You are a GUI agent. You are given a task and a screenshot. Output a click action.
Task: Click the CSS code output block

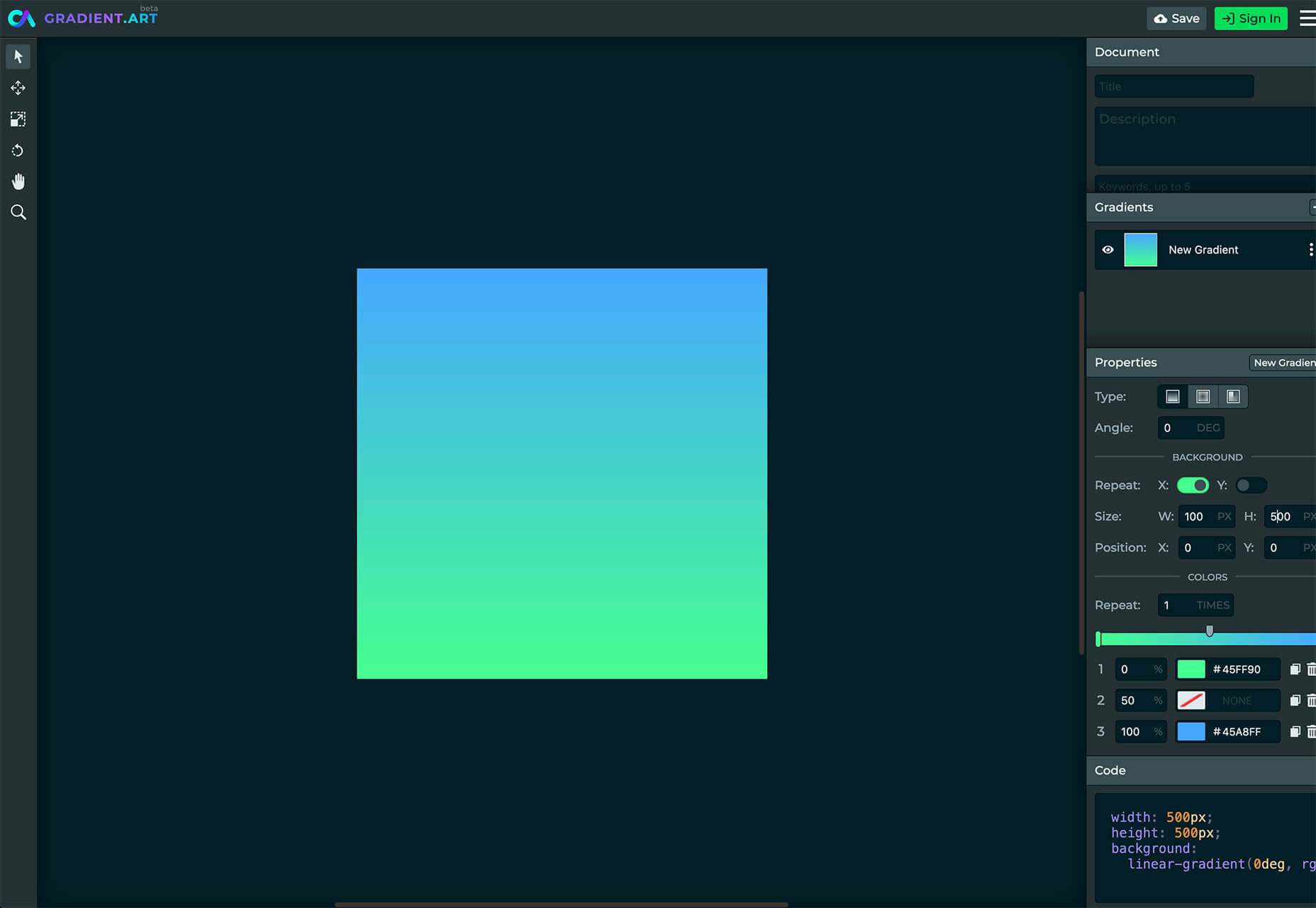pos(1205,848)
